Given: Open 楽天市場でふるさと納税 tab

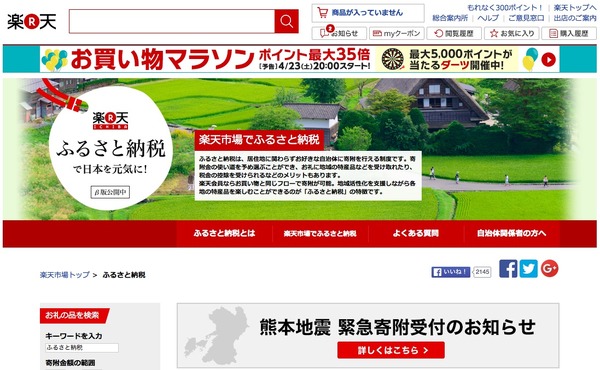Looking at the screenshot, I should [x=320, y=233].
